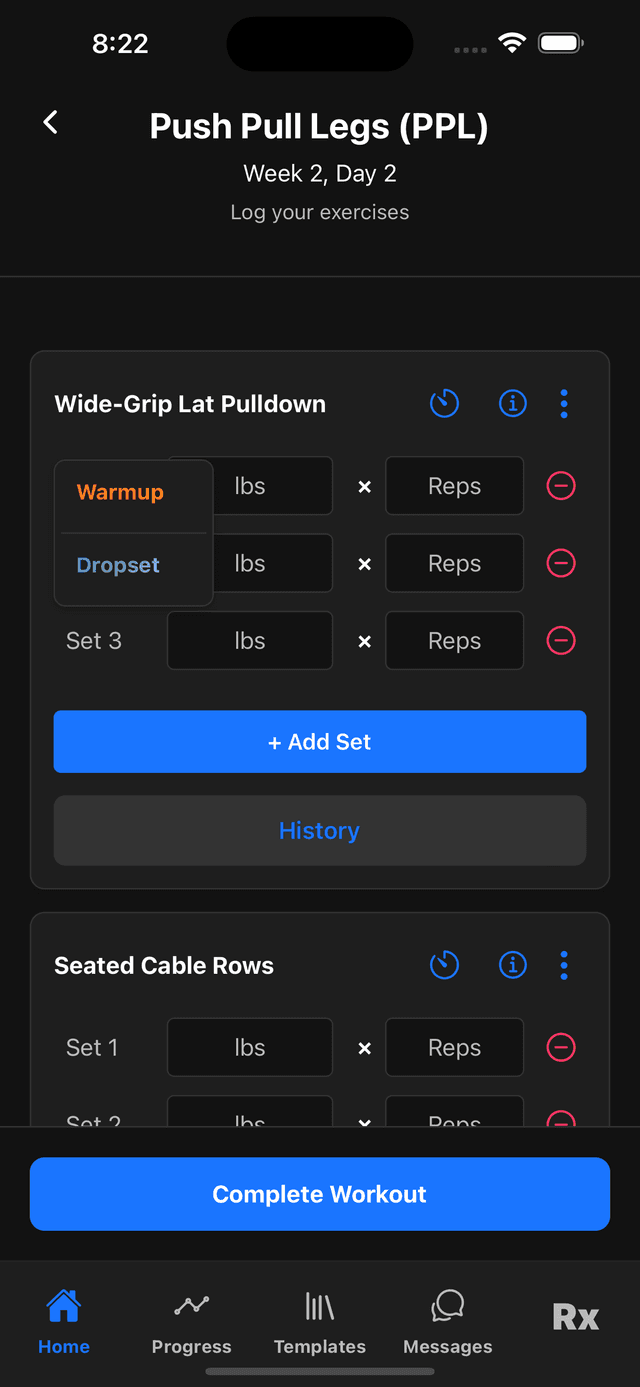View exercise info for Wide-Grip Lat Pulldown
Screen dimensions: 640x1387
512,404
